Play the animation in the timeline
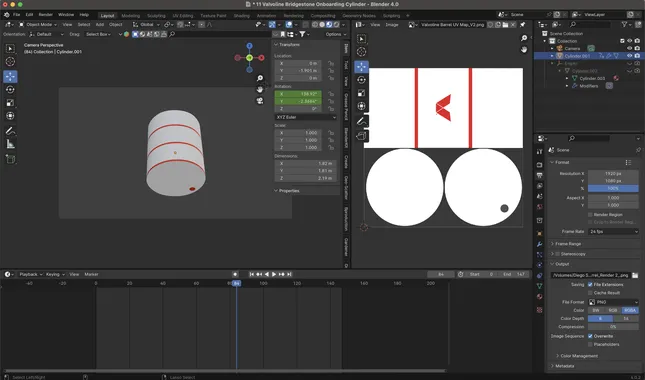Image resolution: width=645 pixels, height=380 pixels. [274, 274]
